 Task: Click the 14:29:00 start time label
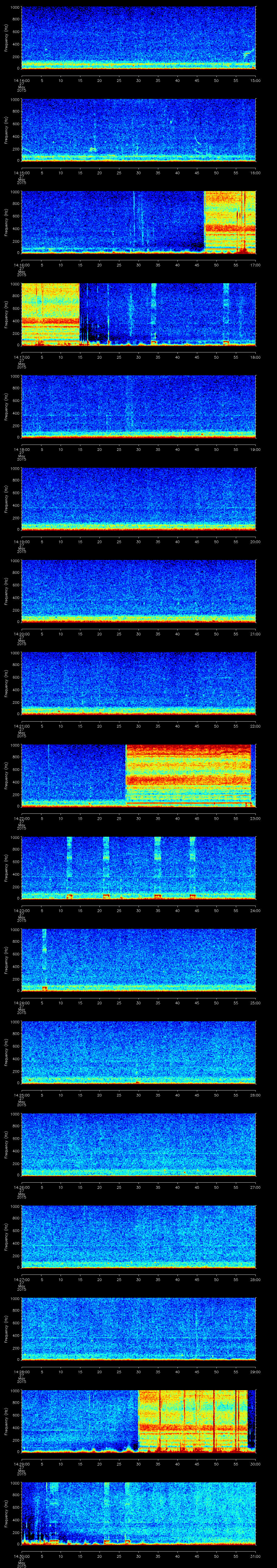click(21, 1463)
